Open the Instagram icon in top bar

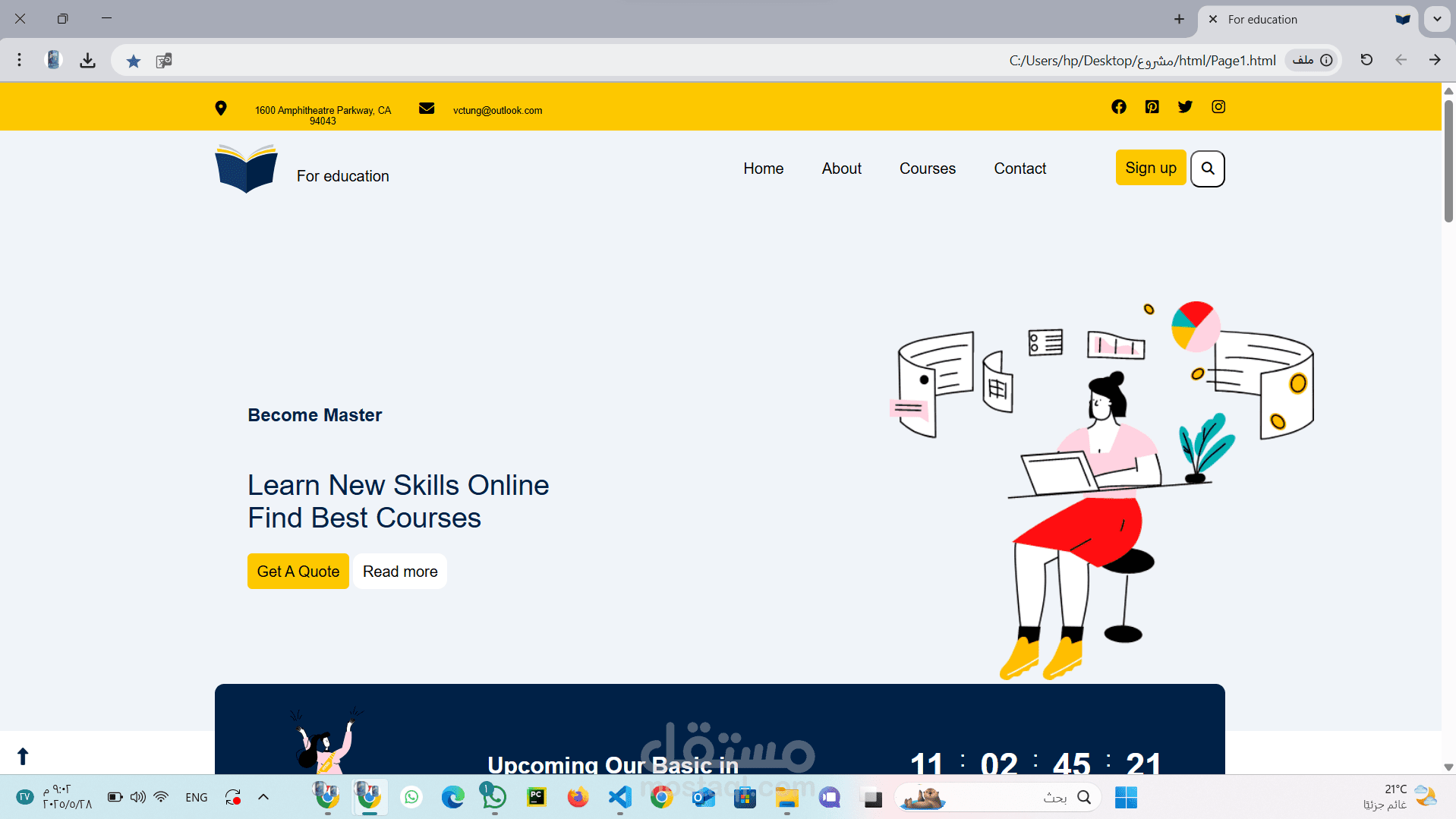1218,107
